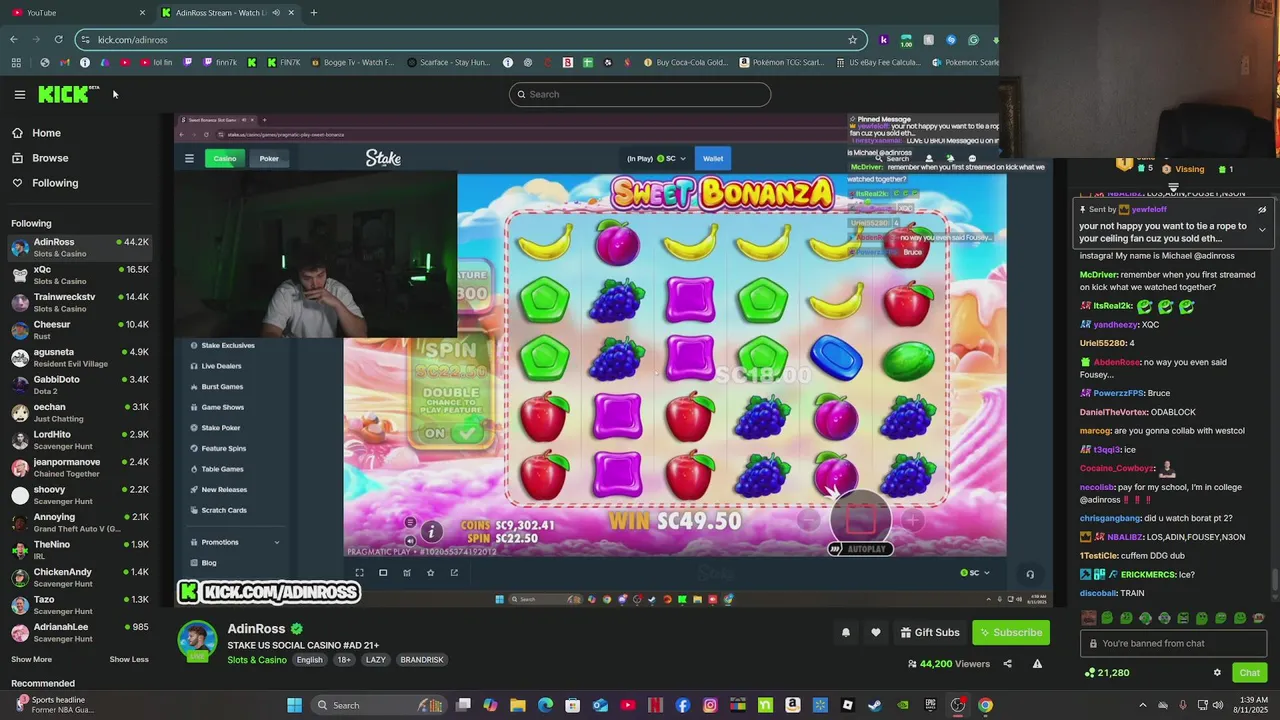
Task: Click the first emote in quick bar
Action: (x=1089, y=618)
